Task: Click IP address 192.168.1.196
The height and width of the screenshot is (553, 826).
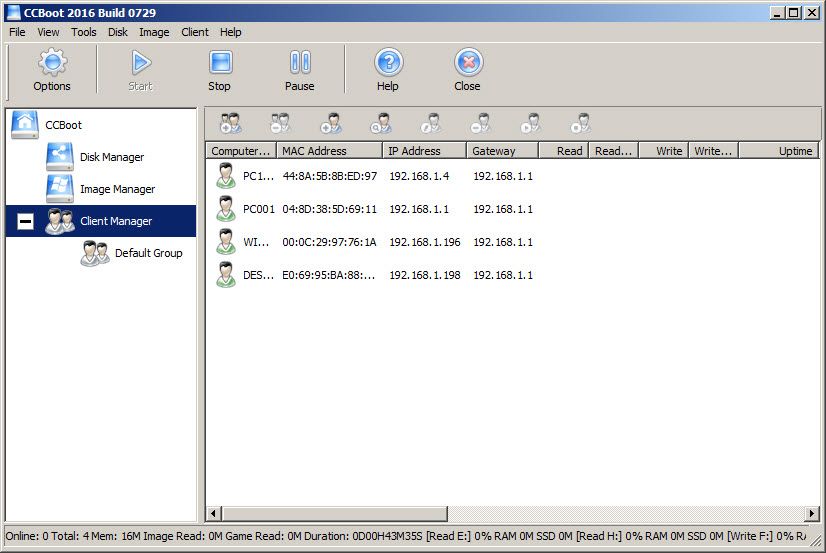Action: (x=425, y=242)
